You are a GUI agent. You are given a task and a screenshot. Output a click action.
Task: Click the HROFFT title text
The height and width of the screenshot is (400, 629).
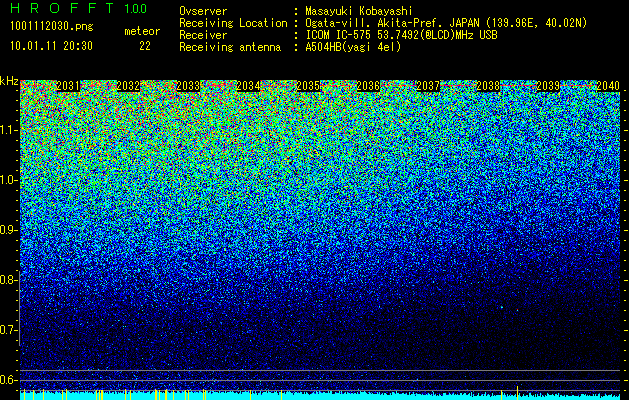tap(62, 8)
